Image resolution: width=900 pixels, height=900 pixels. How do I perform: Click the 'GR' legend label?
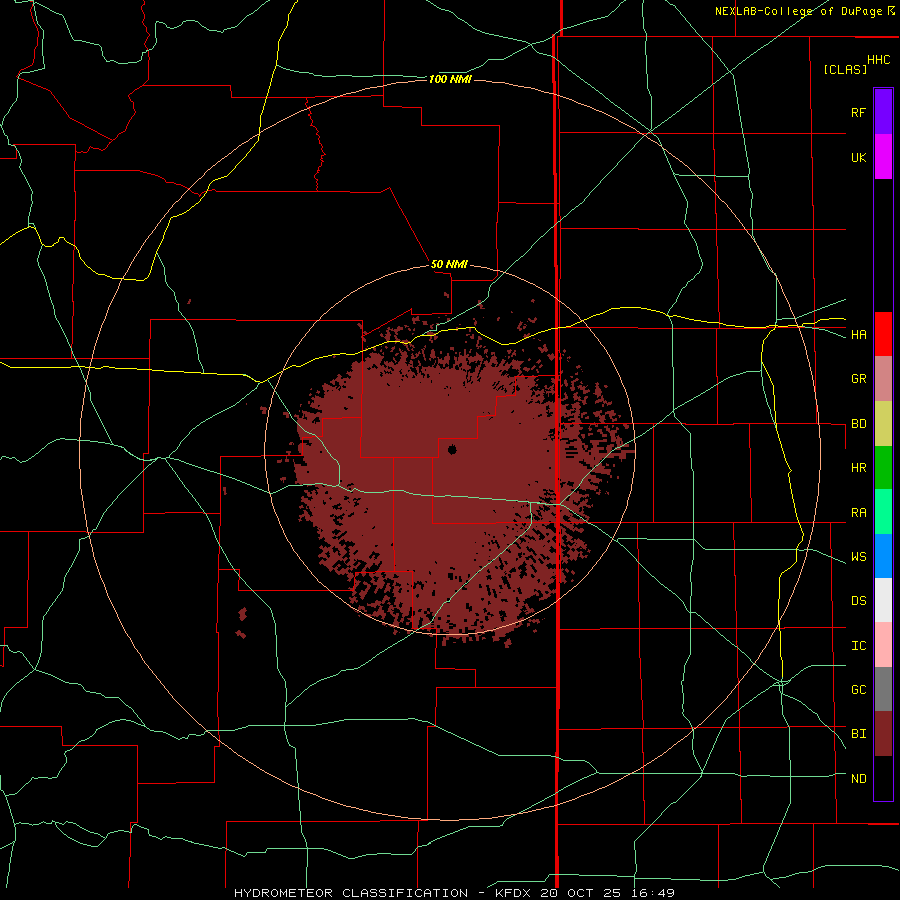858,379
